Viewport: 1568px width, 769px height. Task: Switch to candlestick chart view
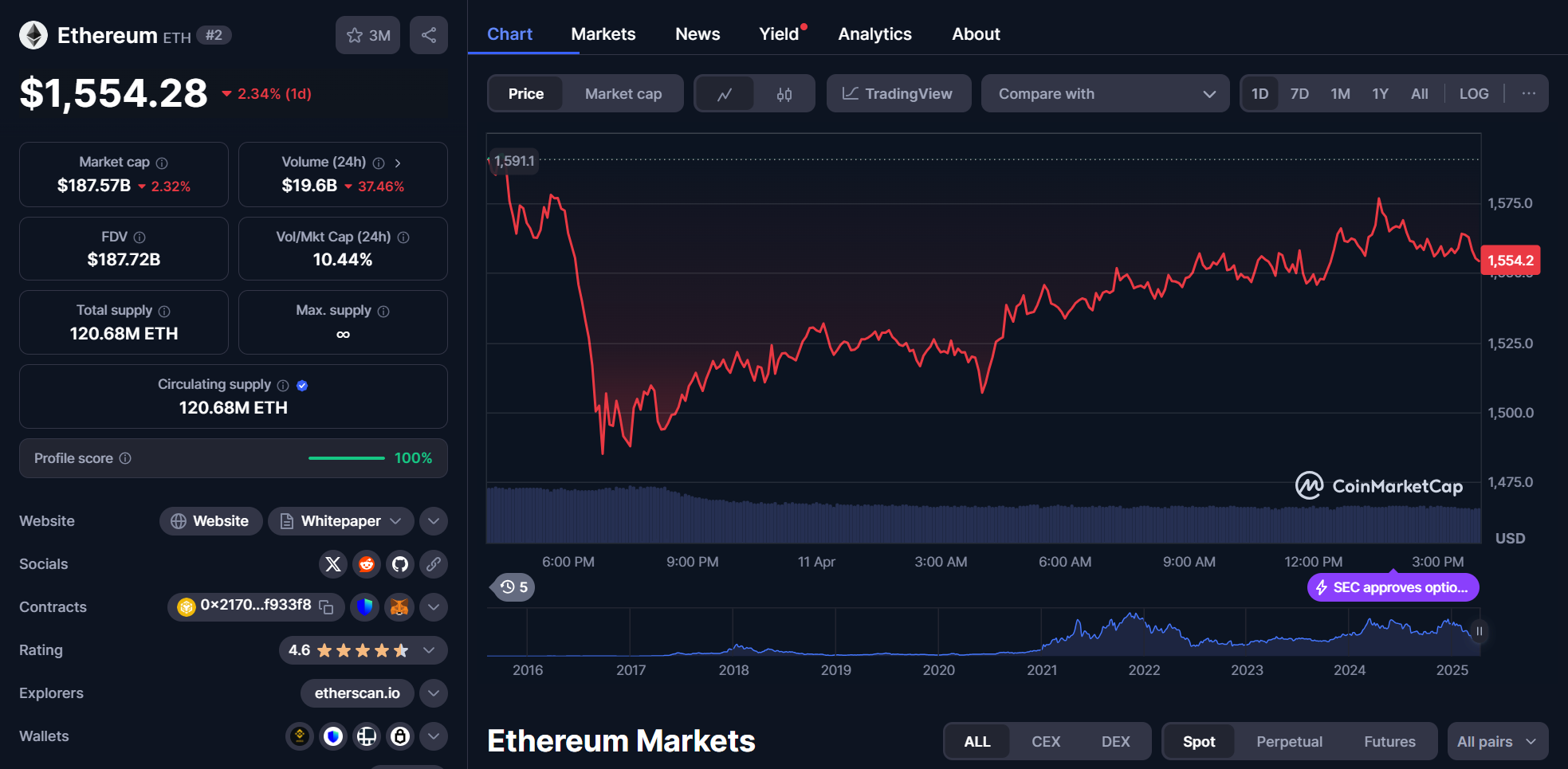point(784,94)
